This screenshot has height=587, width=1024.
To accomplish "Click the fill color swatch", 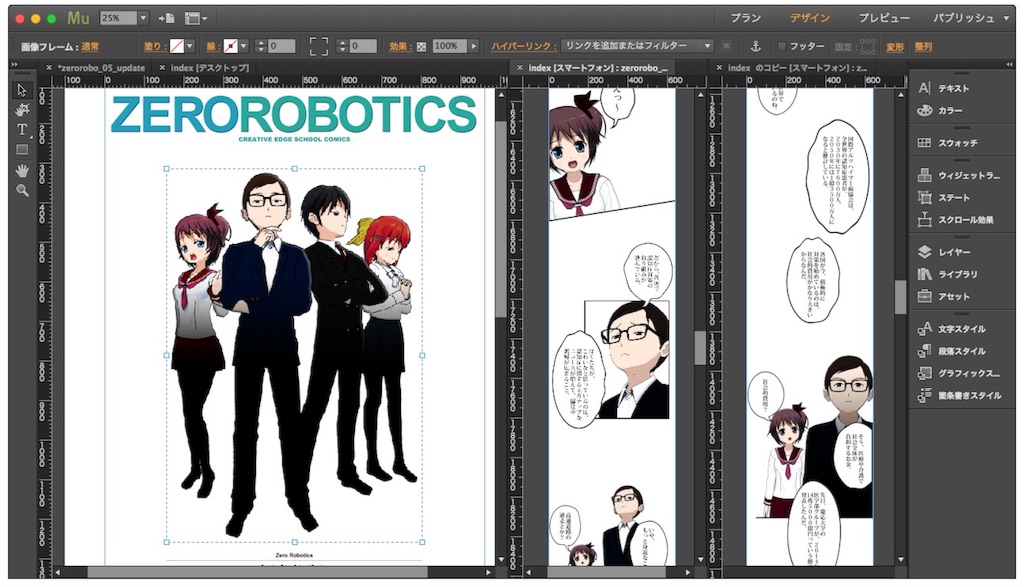I will (176, 46).
